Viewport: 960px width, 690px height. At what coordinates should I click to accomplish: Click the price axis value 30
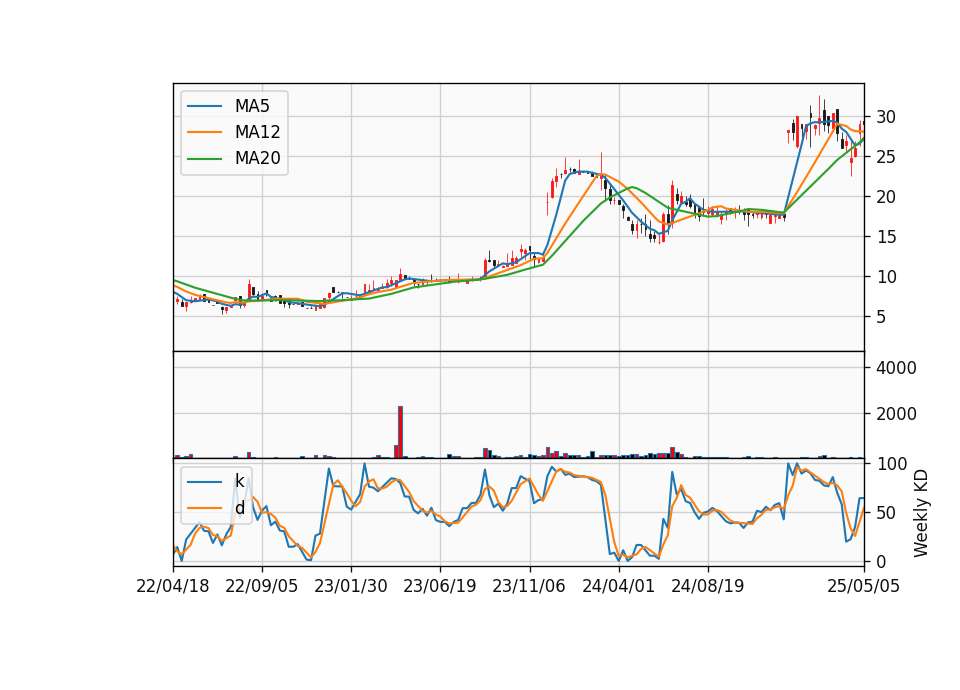point(886,117)
